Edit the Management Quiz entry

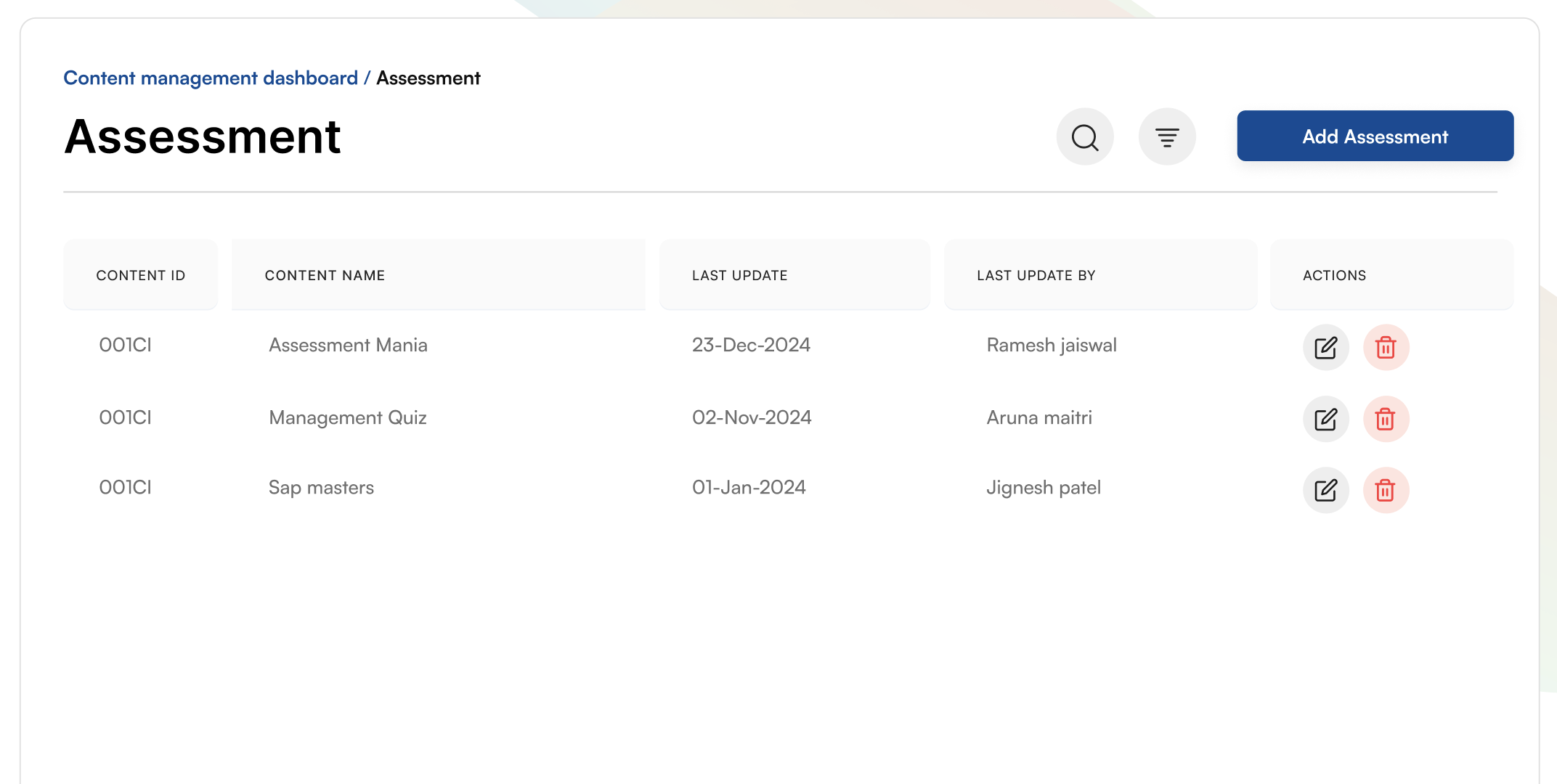coord(1325,419)
